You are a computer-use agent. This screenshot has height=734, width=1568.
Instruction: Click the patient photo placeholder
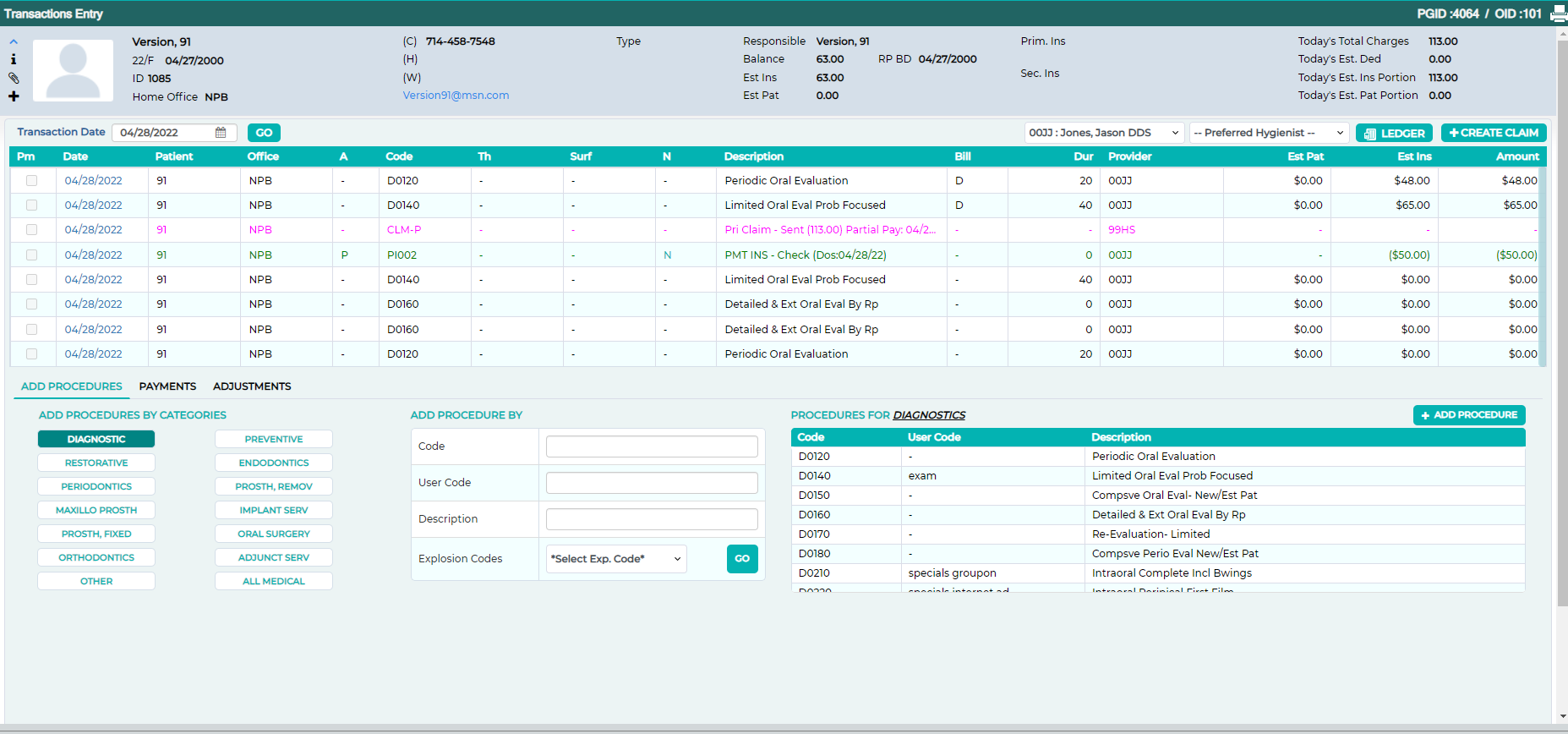pos(73,70)
